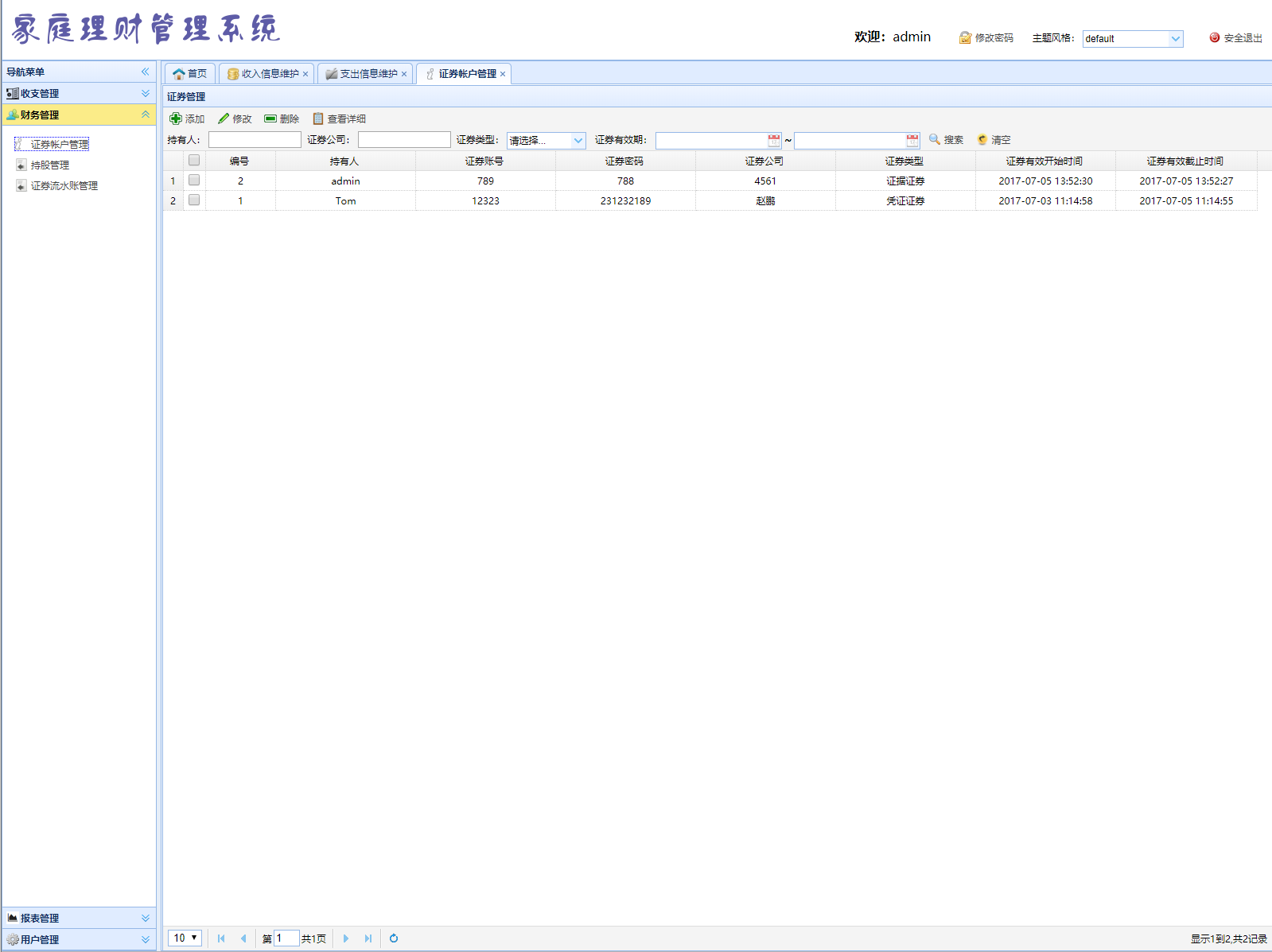Click the 清空 button label

pyautogui.click(x=1001, y=140)
